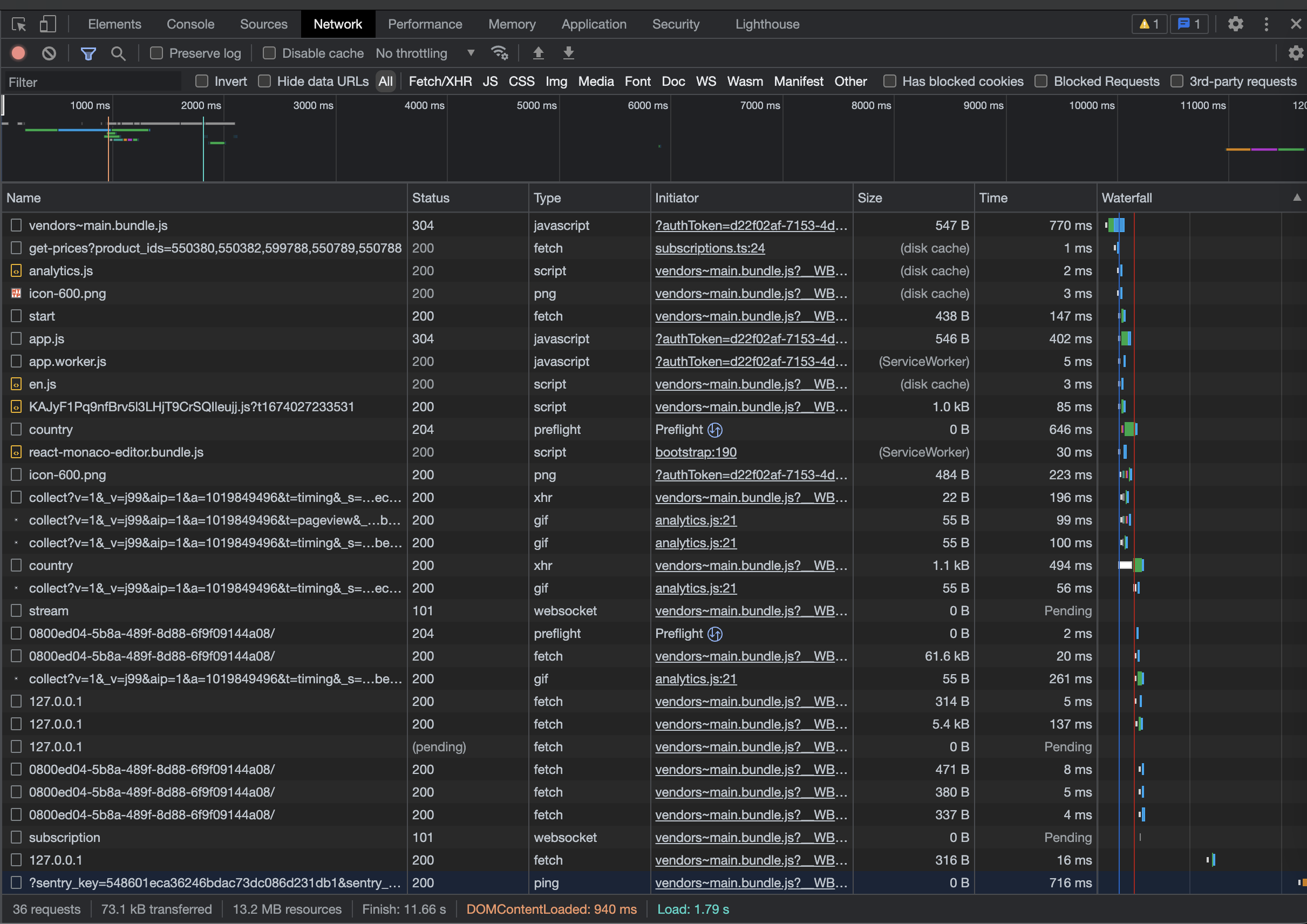Check the Disable cache option
This screenshot has height=924, width=1307.
coord(269,53)
